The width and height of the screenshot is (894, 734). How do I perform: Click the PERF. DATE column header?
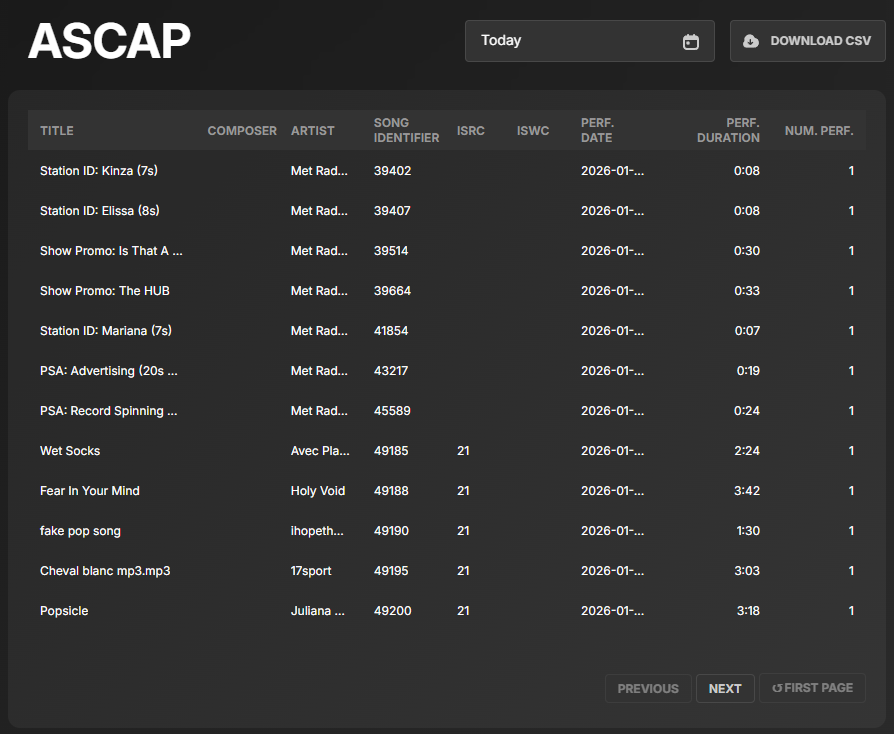(x=597, y=130)
